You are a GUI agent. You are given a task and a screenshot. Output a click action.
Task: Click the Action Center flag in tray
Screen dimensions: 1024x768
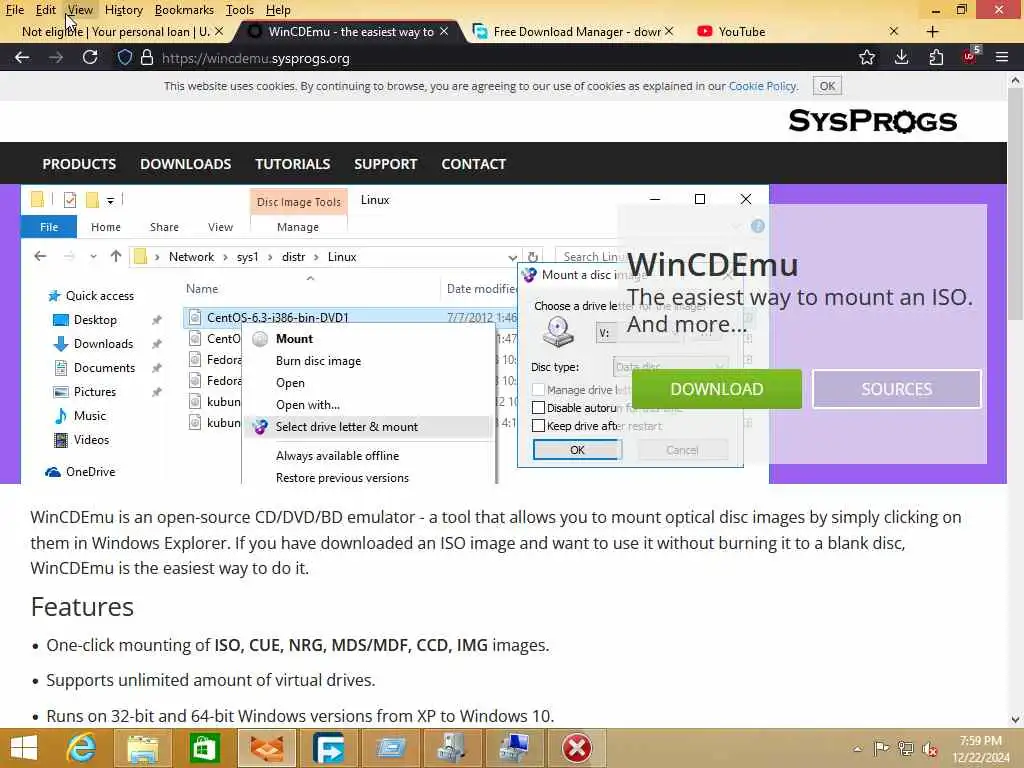tap(881, 748)
